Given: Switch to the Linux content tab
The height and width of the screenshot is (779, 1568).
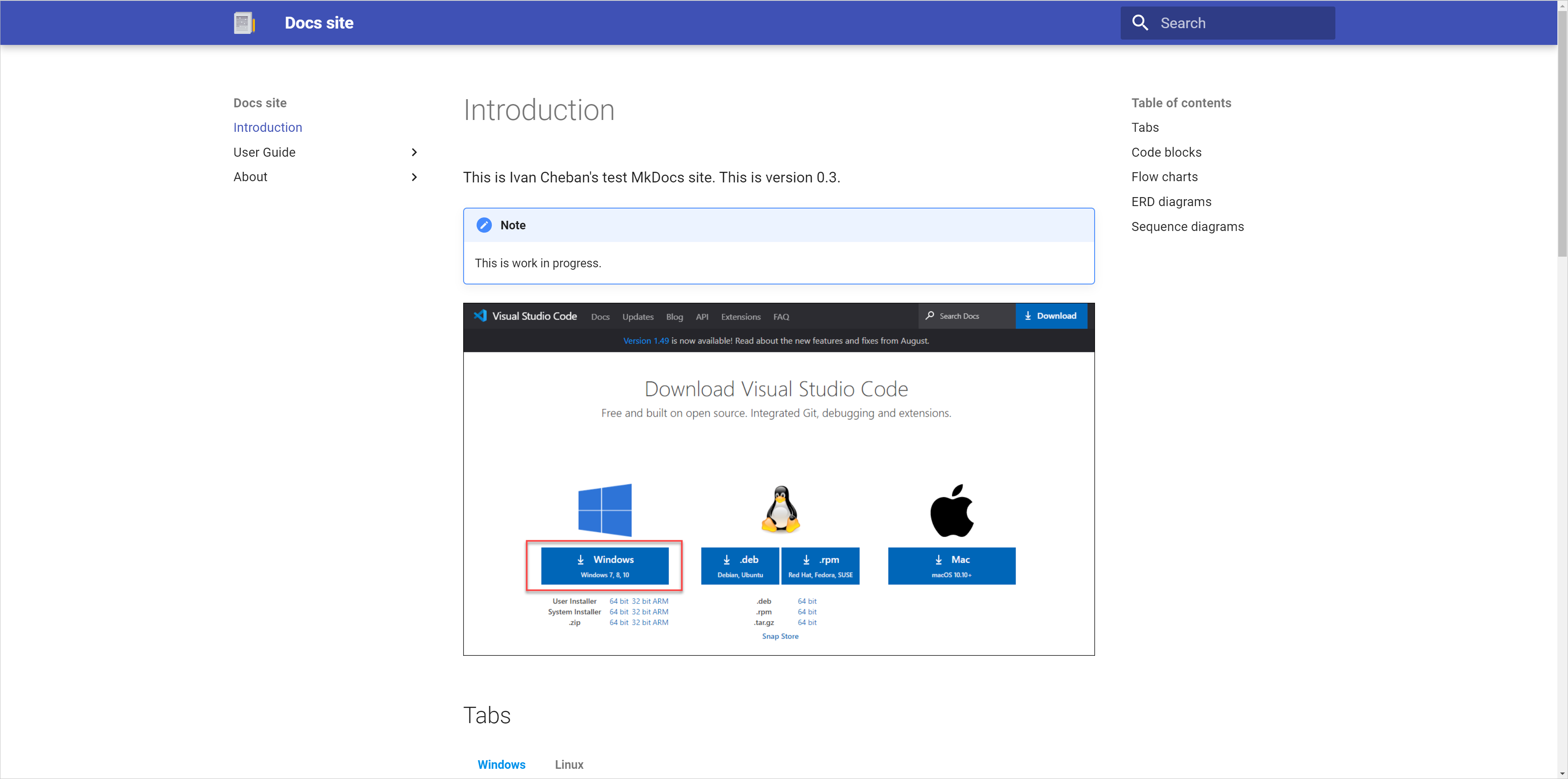Looking at the screenshot, I should click(569, 764).
